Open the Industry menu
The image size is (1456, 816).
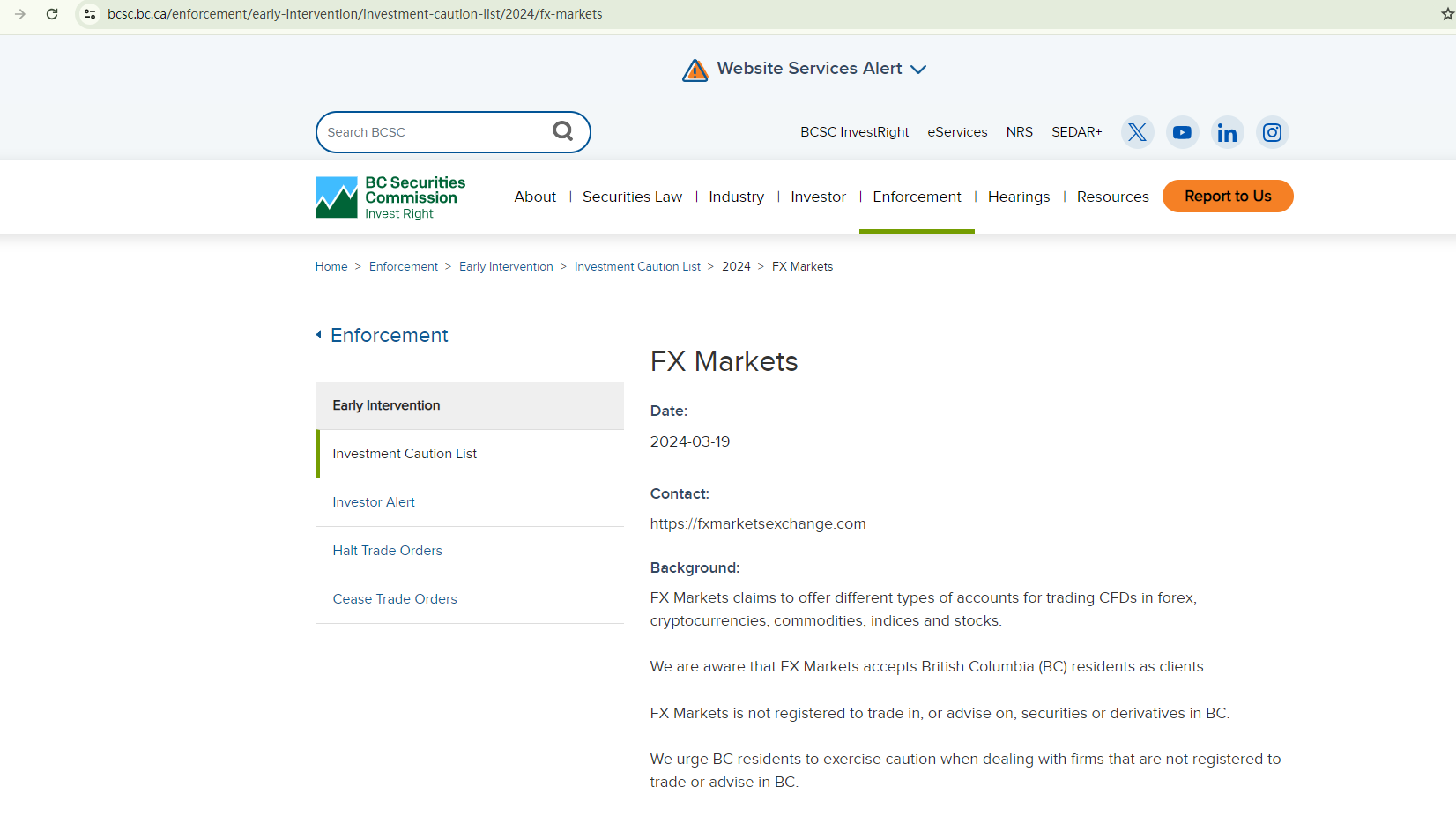coord(736,197)
